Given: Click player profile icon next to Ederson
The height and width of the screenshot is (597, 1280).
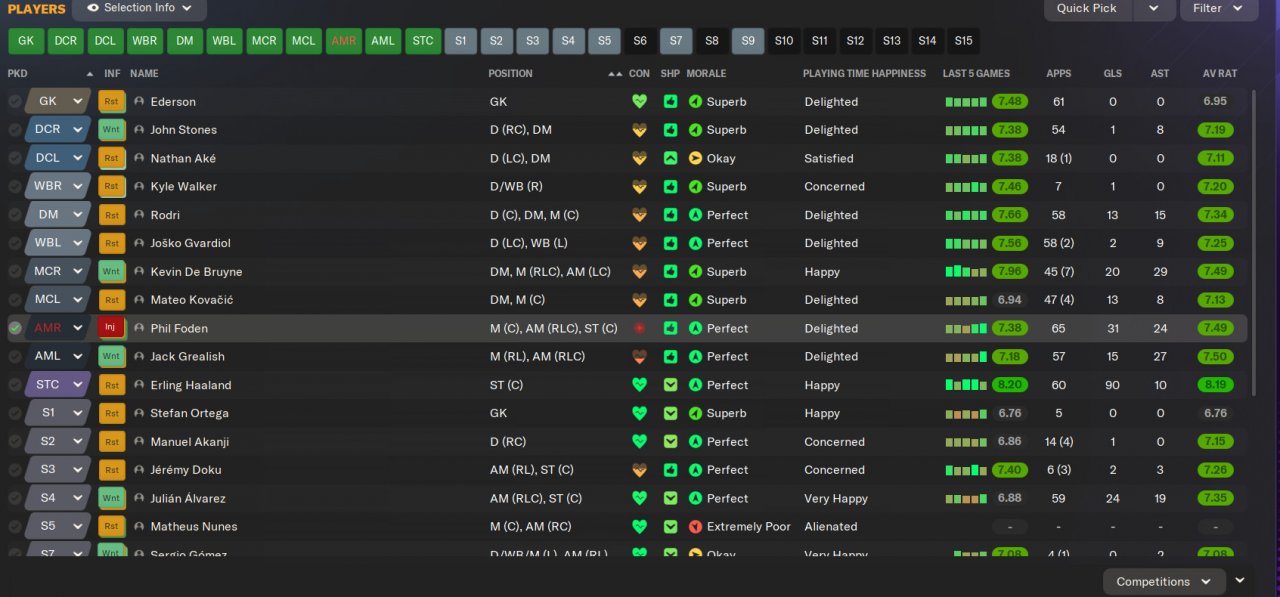Looking at the screenshot, I should tap(139, 101).
